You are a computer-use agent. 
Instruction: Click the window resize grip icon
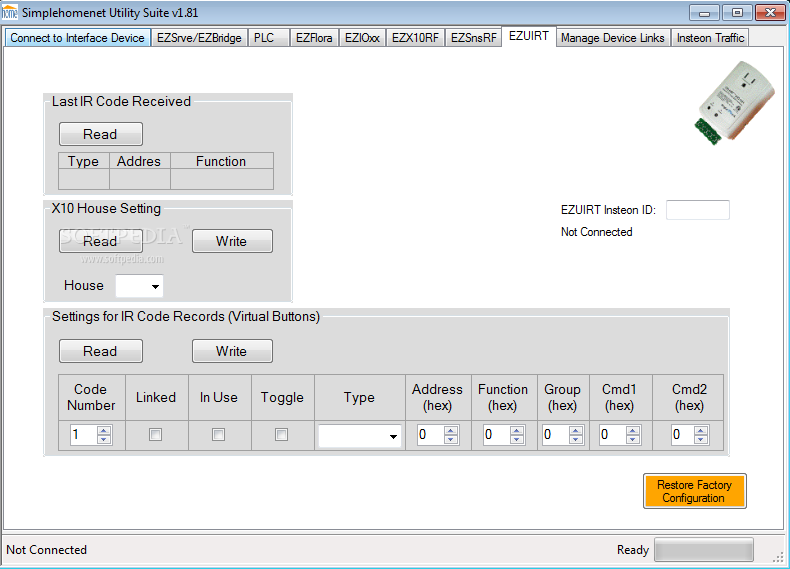coord(778,556)
